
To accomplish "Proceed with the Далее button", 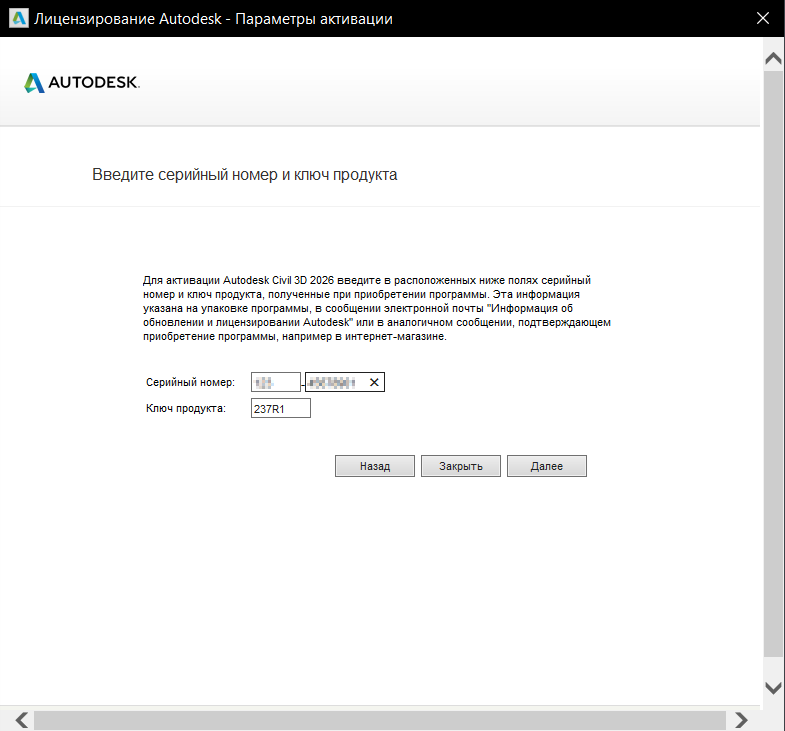I will coord(546,466).
